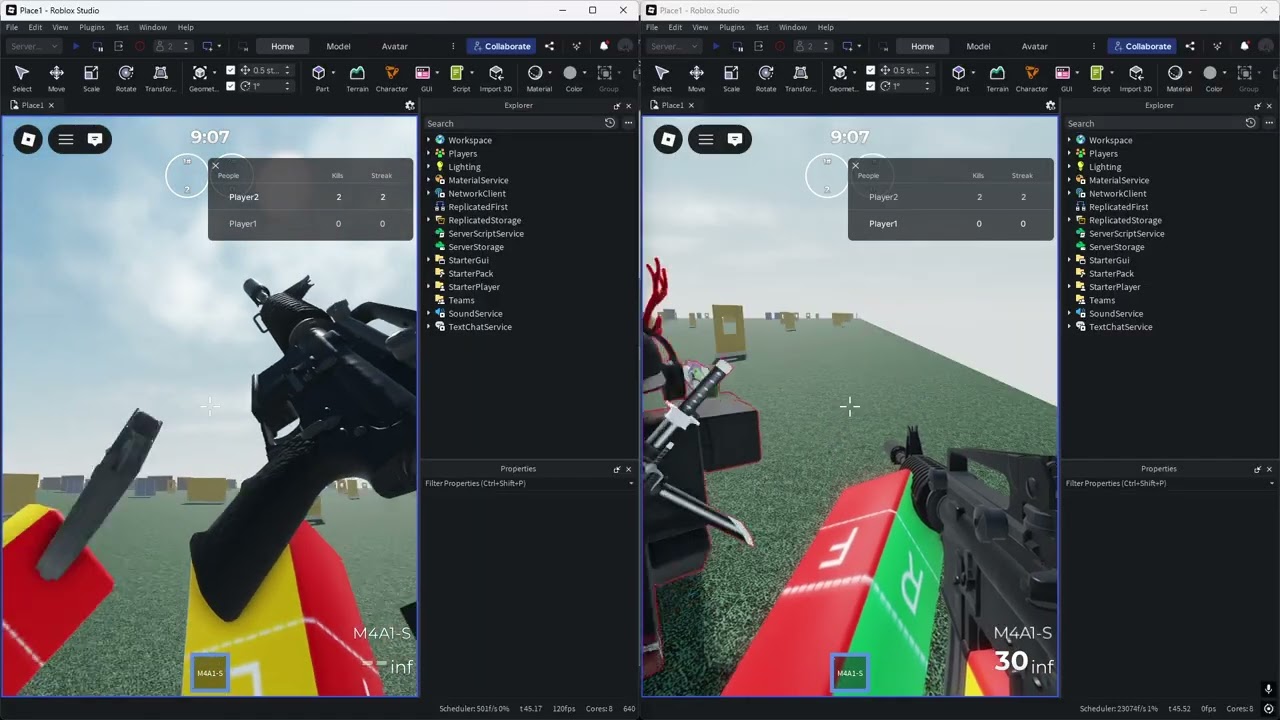1280x720 pixels.
Task: Open notifications bell in right window
Action: (x=1244, y=46)
